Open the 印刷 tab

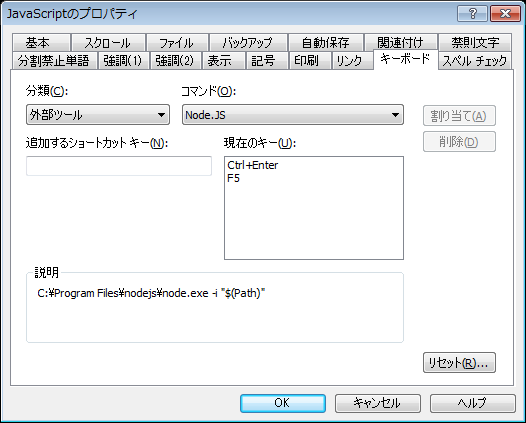click(310, 60)
